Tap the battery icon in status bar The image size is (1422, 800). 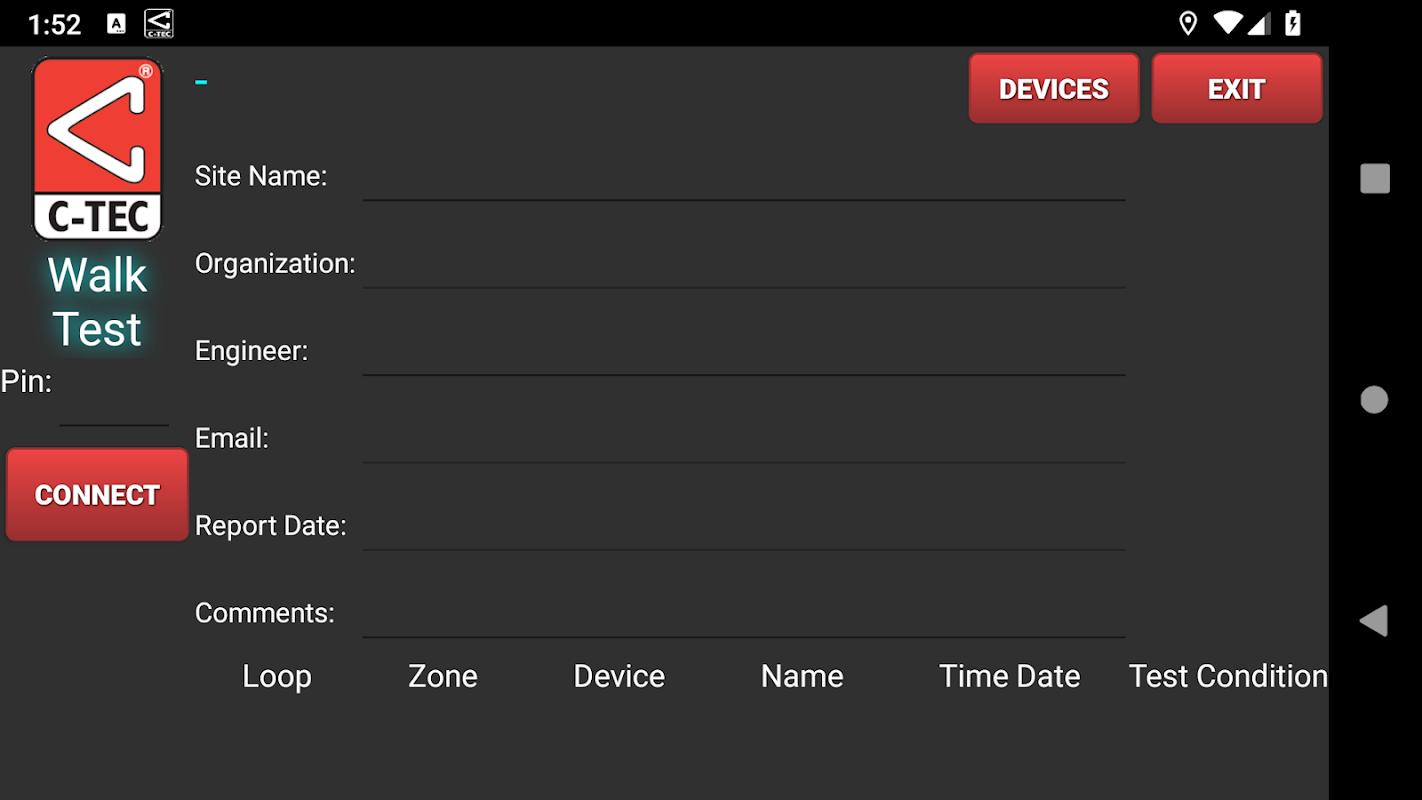[x=1292, y=23]
